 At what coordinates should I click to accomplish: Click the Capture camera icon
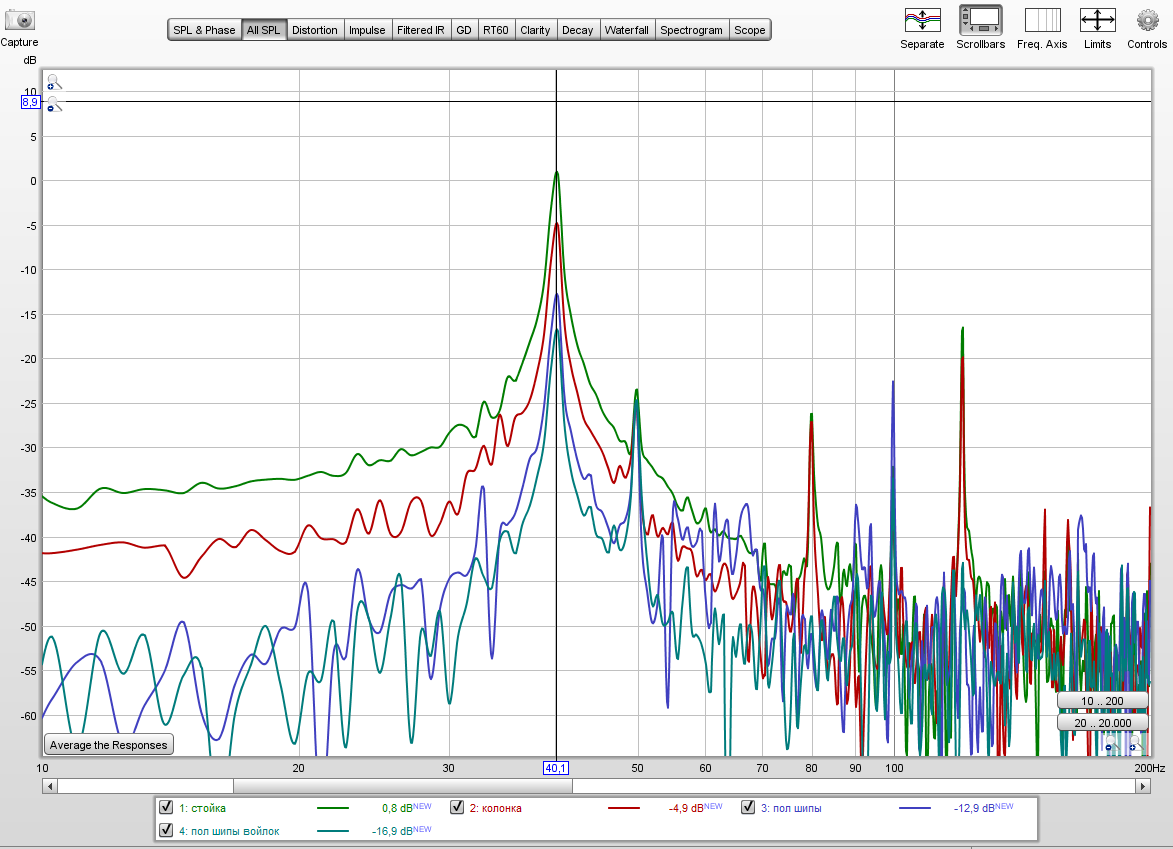(19, 19)
